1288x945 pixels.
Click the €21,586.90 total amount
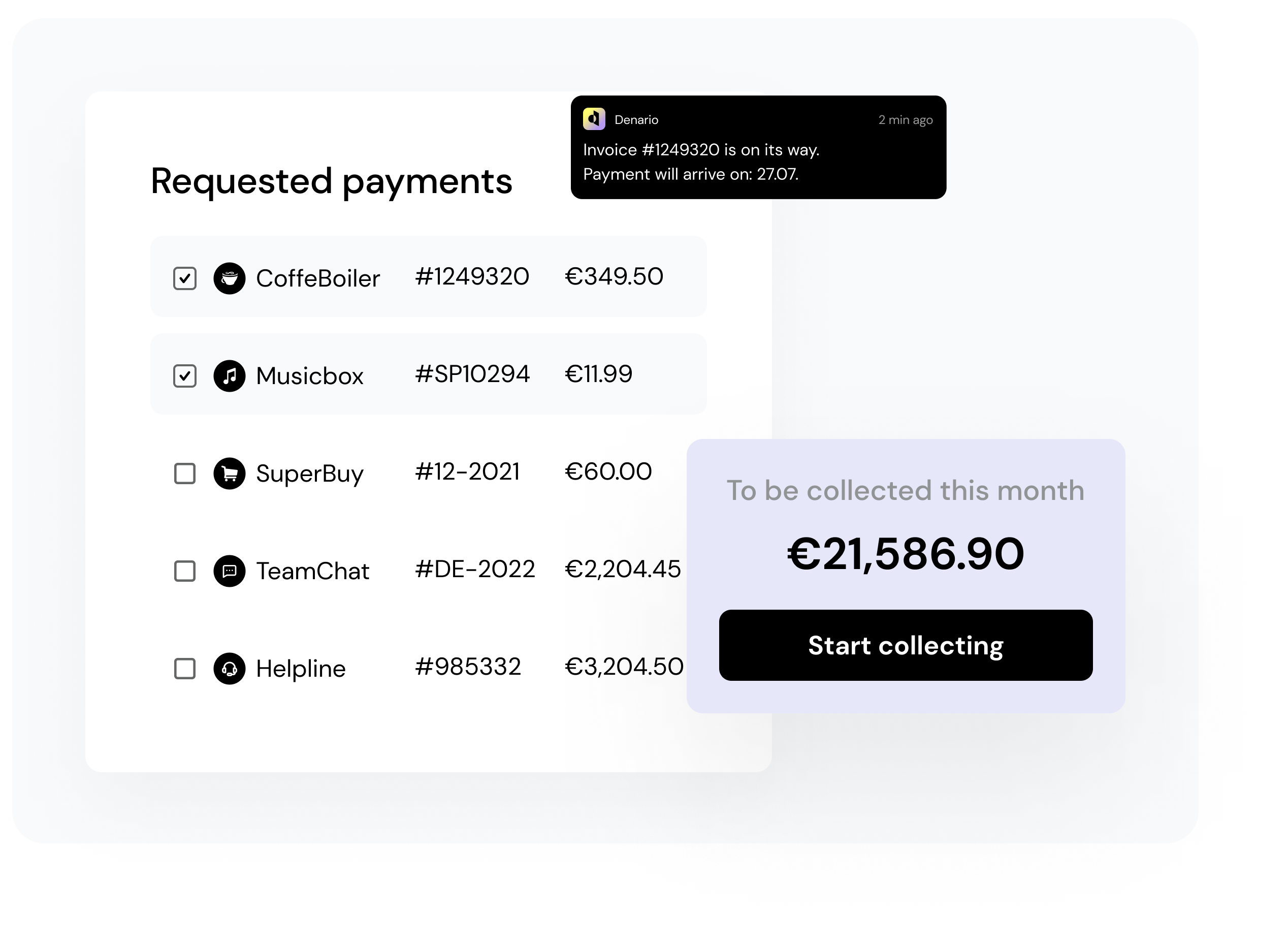pos(906,554)
